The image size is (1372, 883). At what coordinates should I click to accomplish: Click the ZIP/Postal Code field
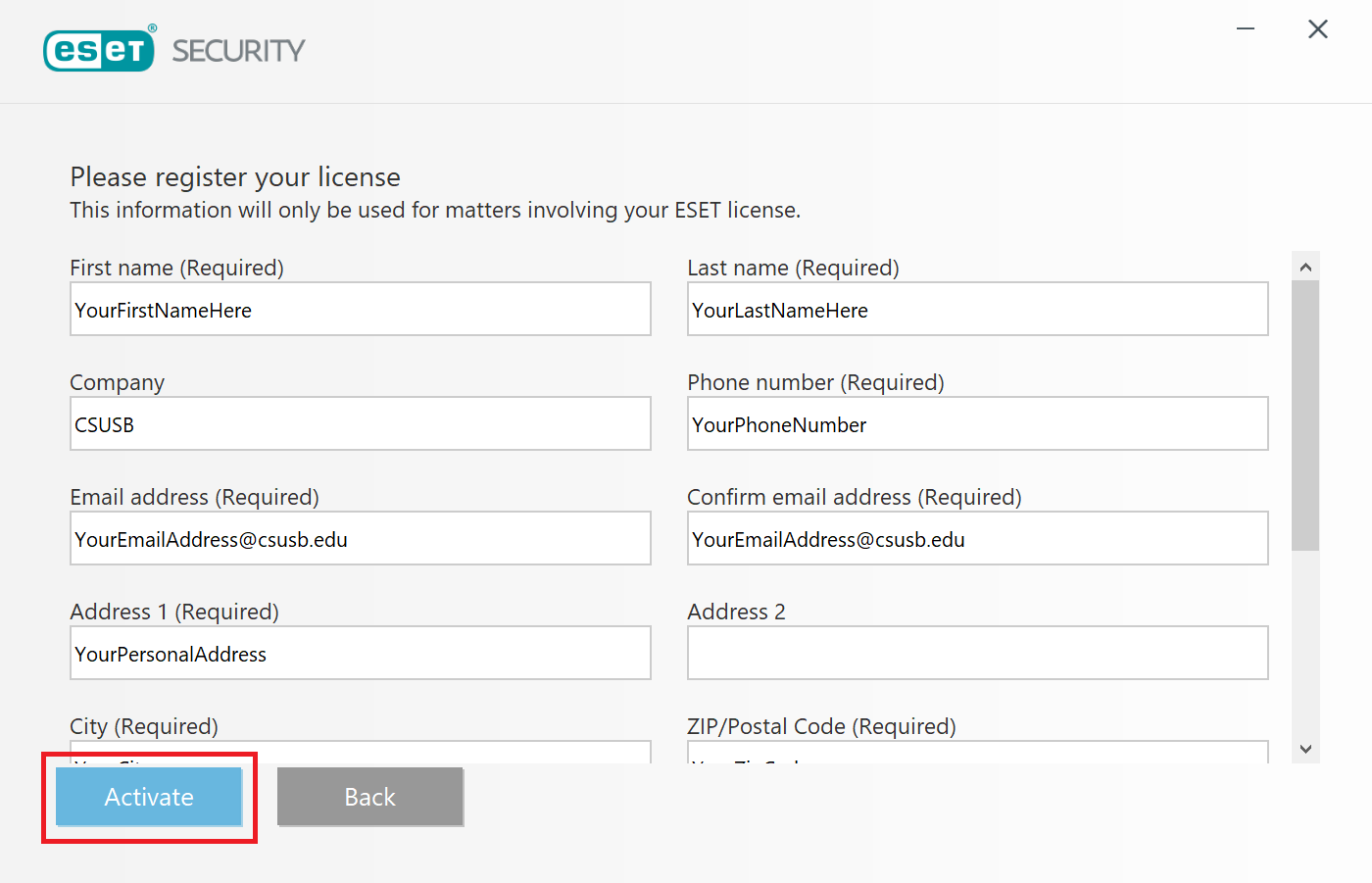point(978,753)
